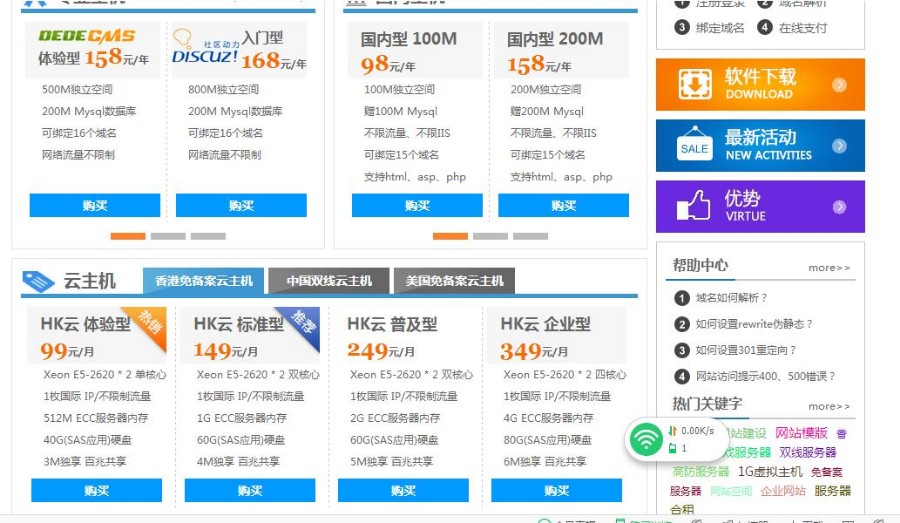
Task: Switch to the 中国双线云主机 tab
Action: [x=329, y=281]
